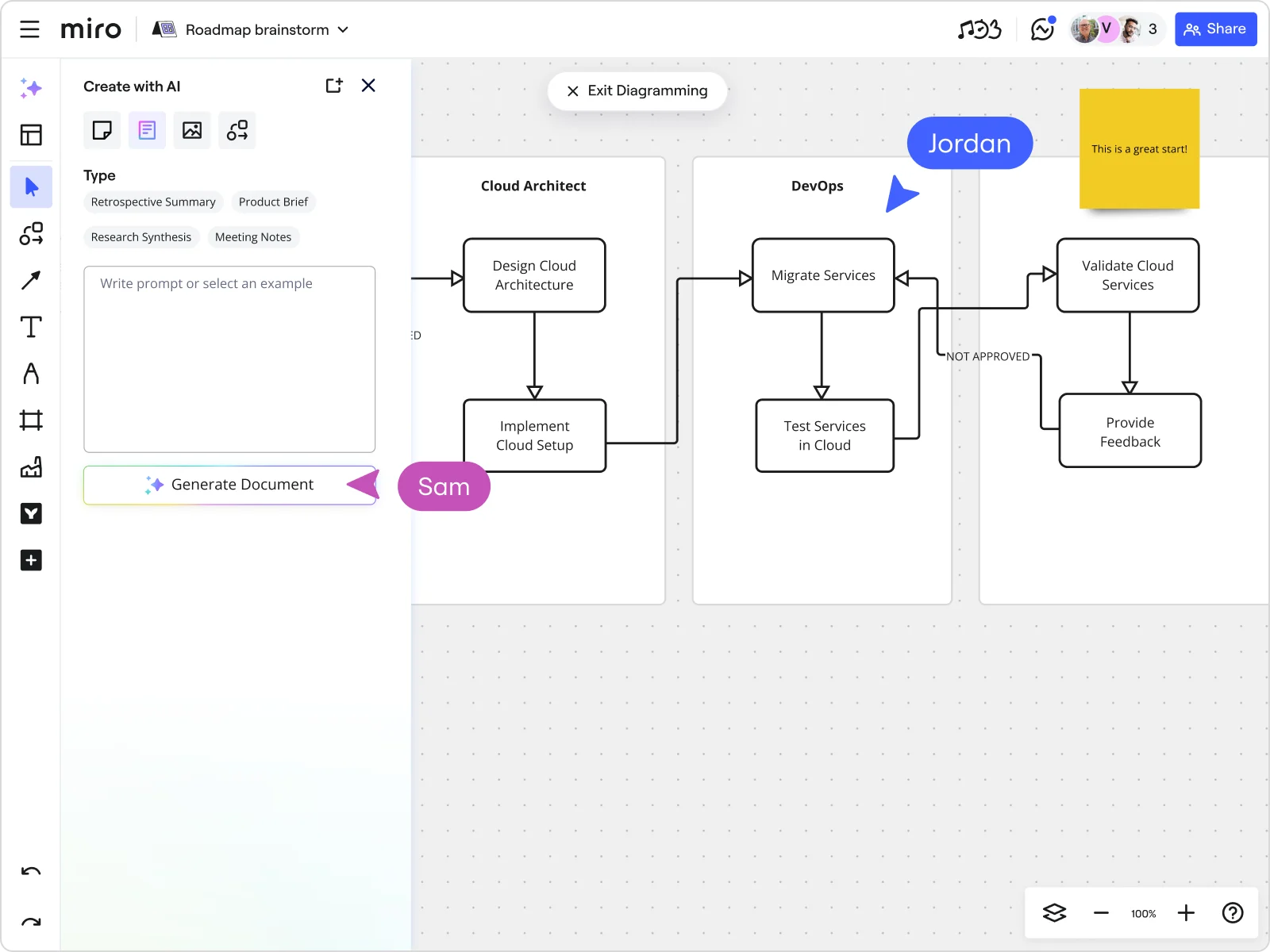Open the charts tool in the sidebar
Viewport: 1270px width, 952px height.
tap(31, 467)
